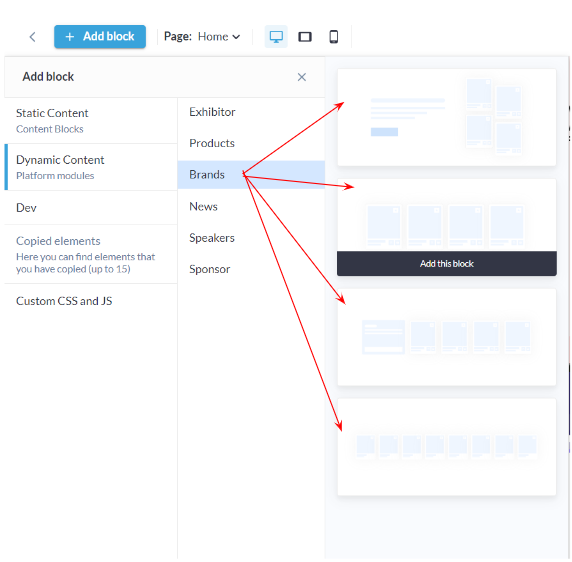Screen dimensions: 572x562
Task: Click the back arrow icon
Action: [x=32, y=37]
